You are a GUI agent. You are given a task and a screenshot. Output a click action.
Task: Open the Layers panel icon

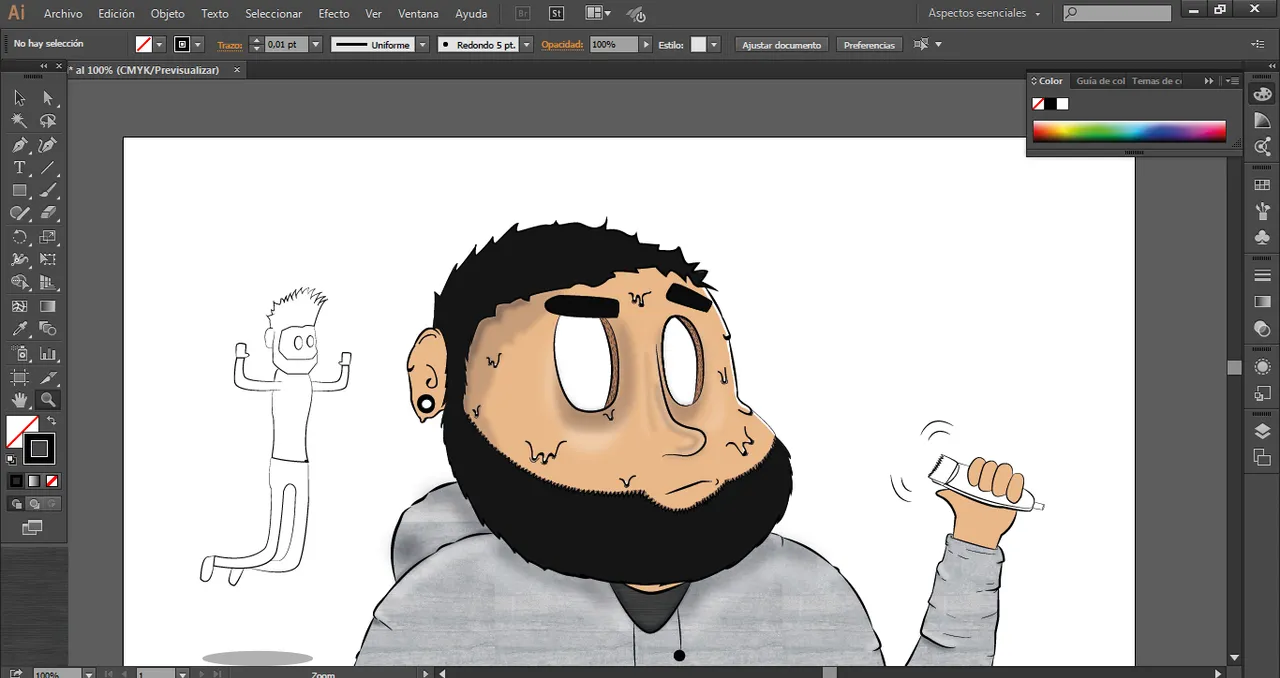1262,432
